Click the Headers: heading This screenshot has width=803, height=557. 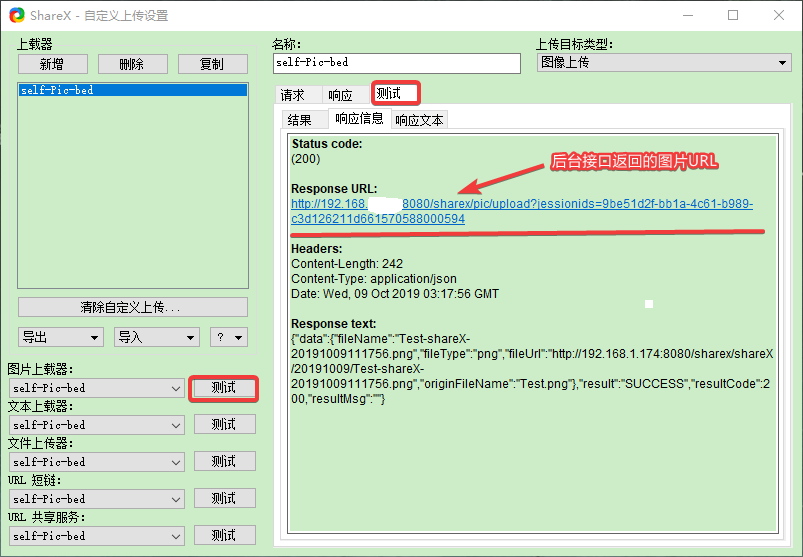pyautogui.click(x=316, y=249)
